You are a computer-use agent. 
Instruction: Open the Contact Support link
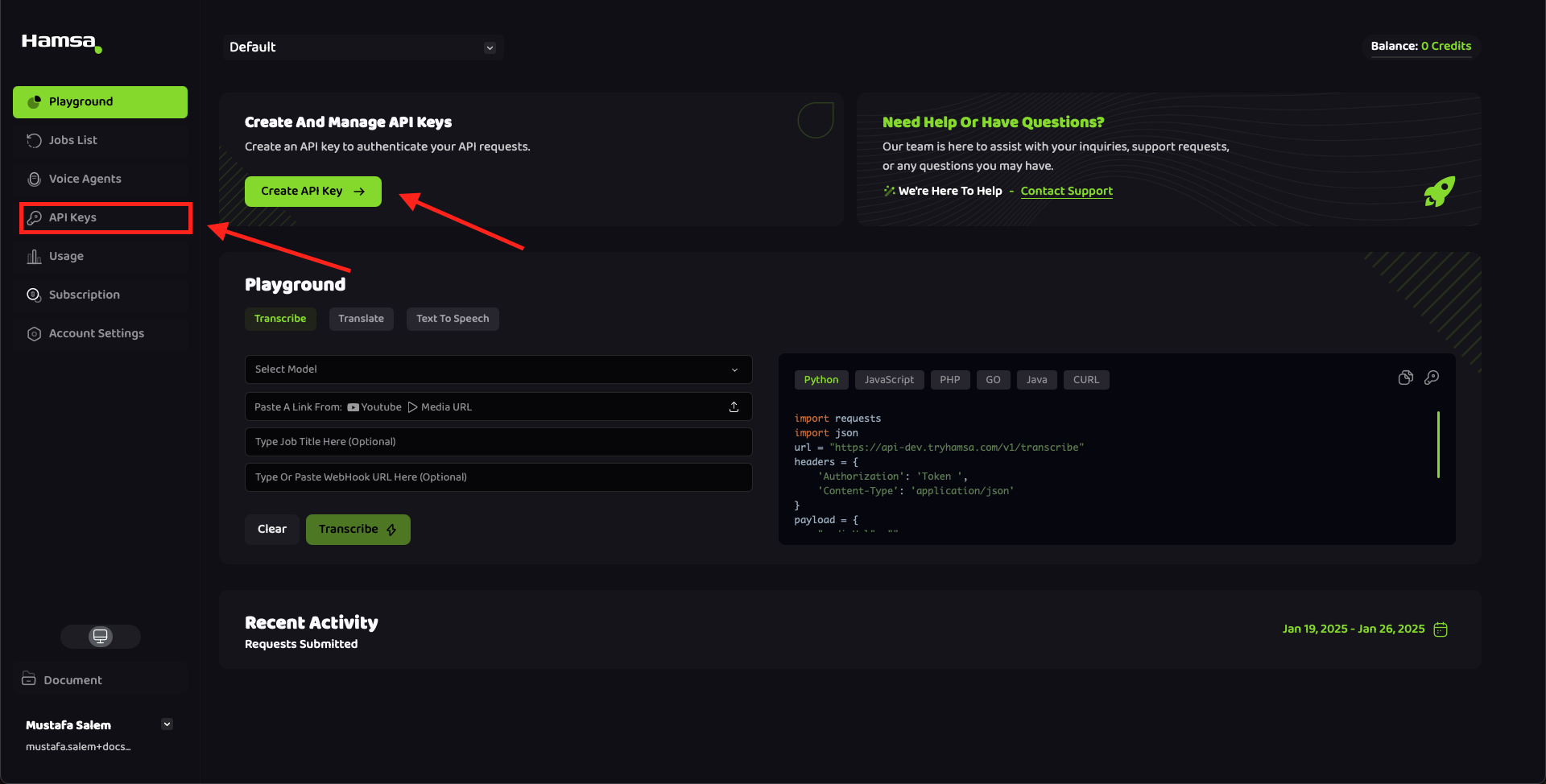1066,191
